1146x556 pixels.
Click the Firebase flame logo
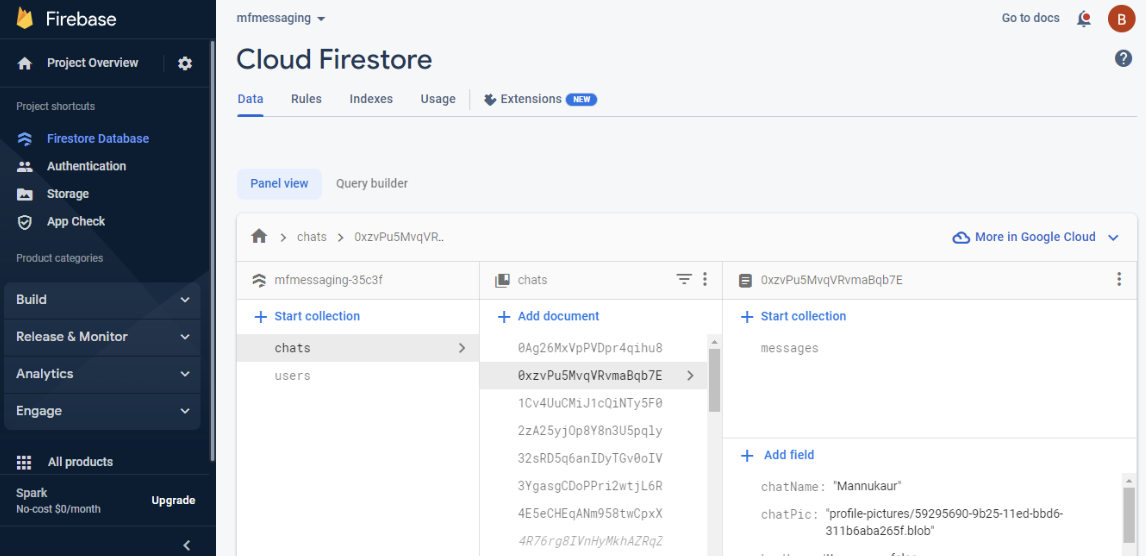pyautogui.click(x=26, y=19)
